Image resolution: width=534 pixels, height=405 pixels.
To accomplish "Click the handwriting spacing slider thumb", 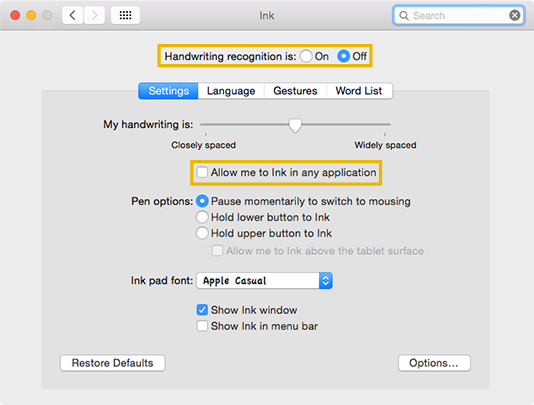I will click(x=295, y=126).
